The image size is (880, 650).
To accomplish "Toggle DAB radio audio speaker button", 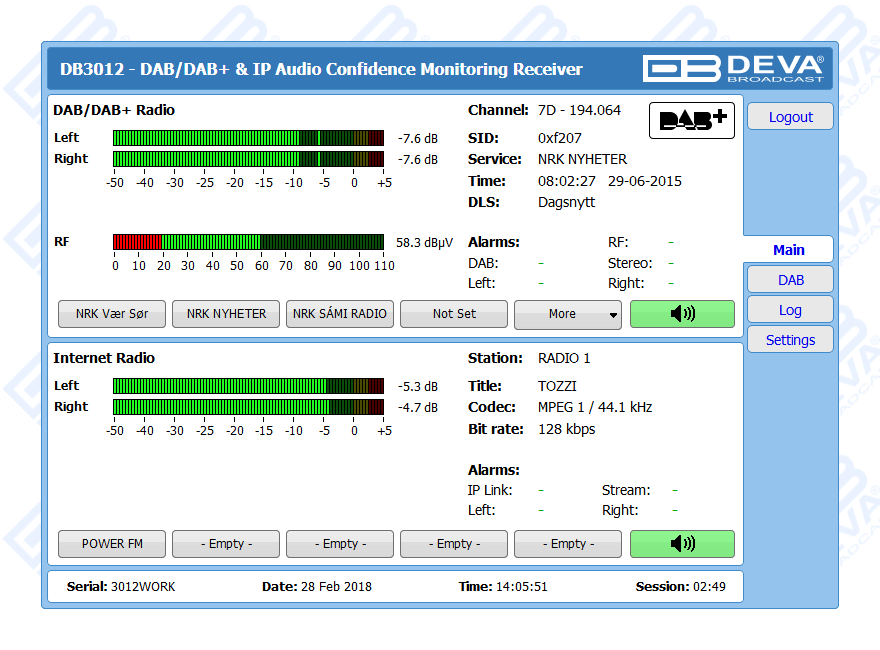I will click(682, 314).
